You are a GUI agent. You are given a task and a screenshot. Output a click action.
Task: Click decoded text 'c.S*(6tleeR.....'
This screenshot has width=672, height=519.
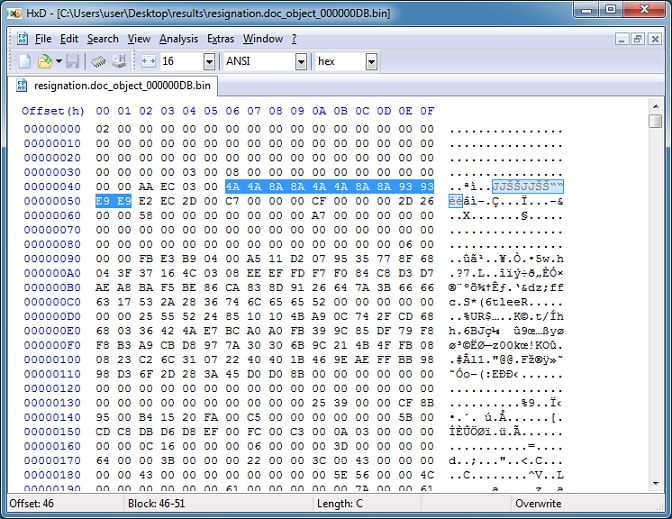(x=506, y=302)
